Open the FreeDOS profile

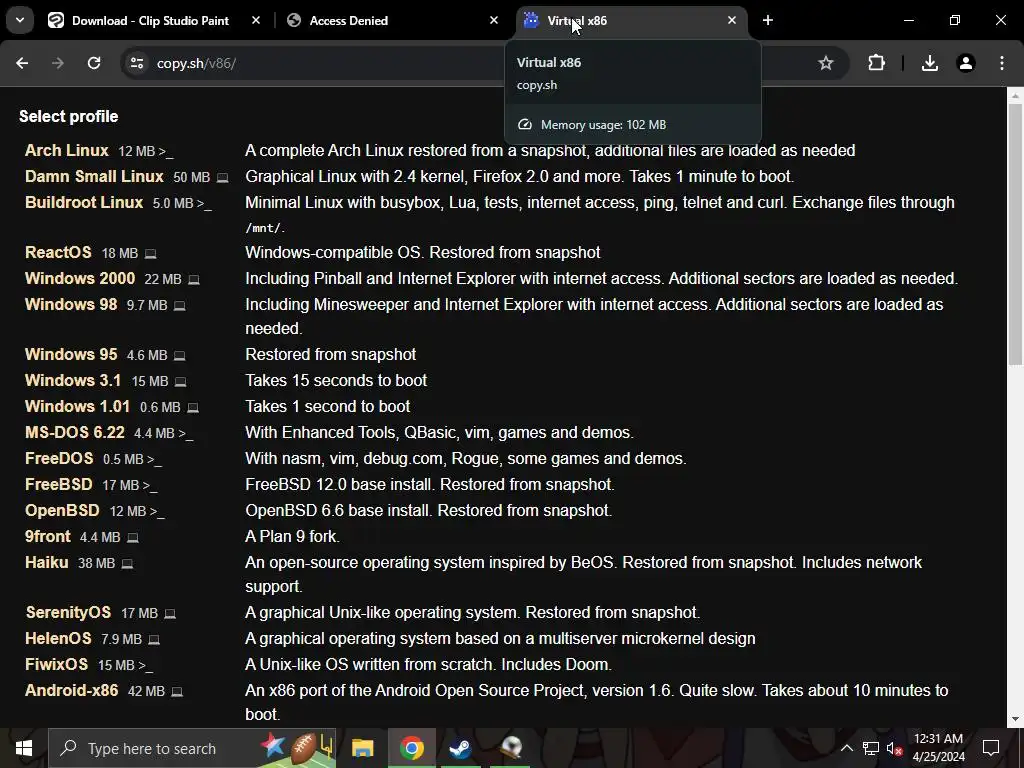pos(59,458)
